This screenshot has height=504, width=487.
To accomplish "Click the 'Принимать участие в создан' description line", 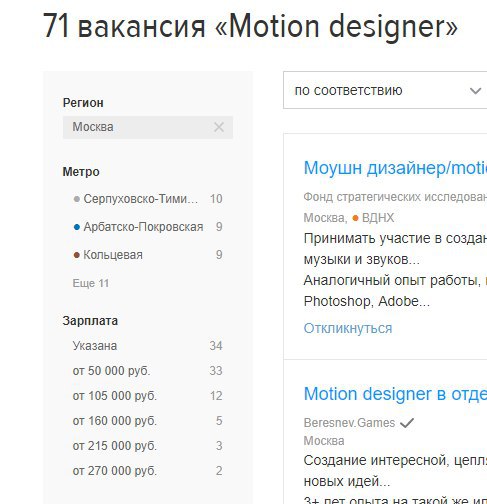I will (395, 238).
